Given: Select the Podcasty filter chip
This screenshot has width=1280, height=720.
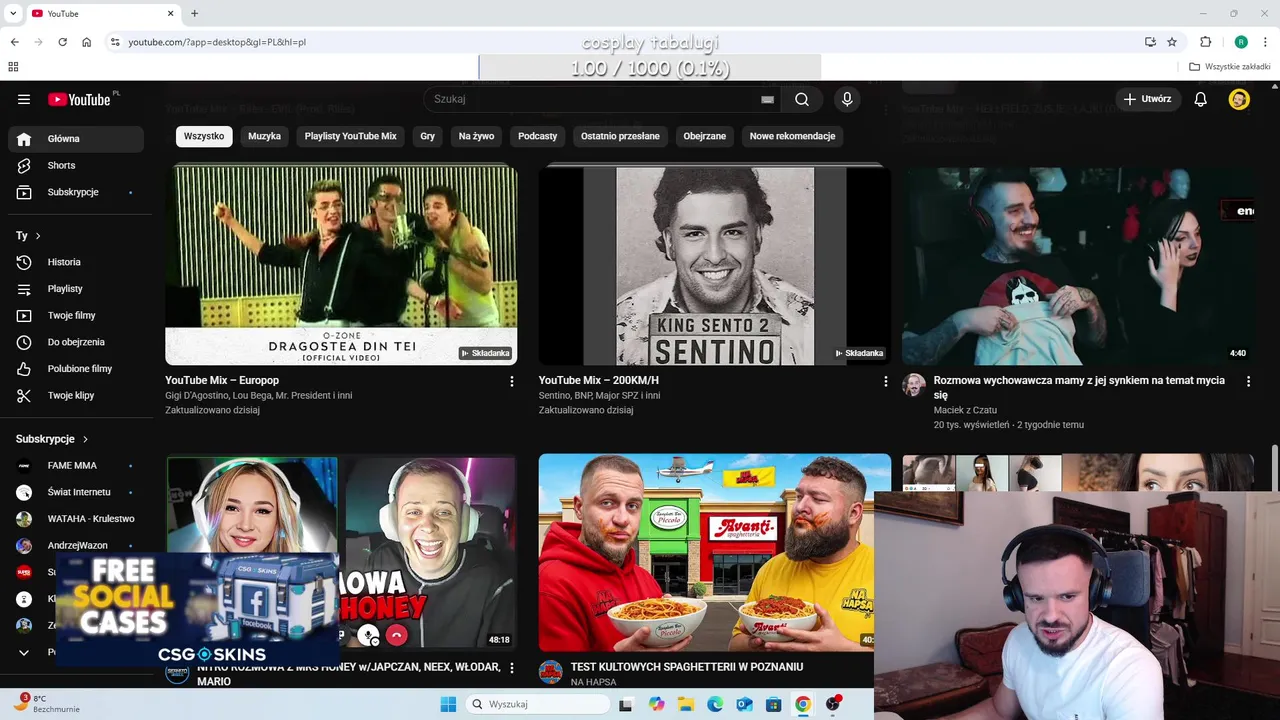Looking at the screenshot, I should tap(538, 136).
